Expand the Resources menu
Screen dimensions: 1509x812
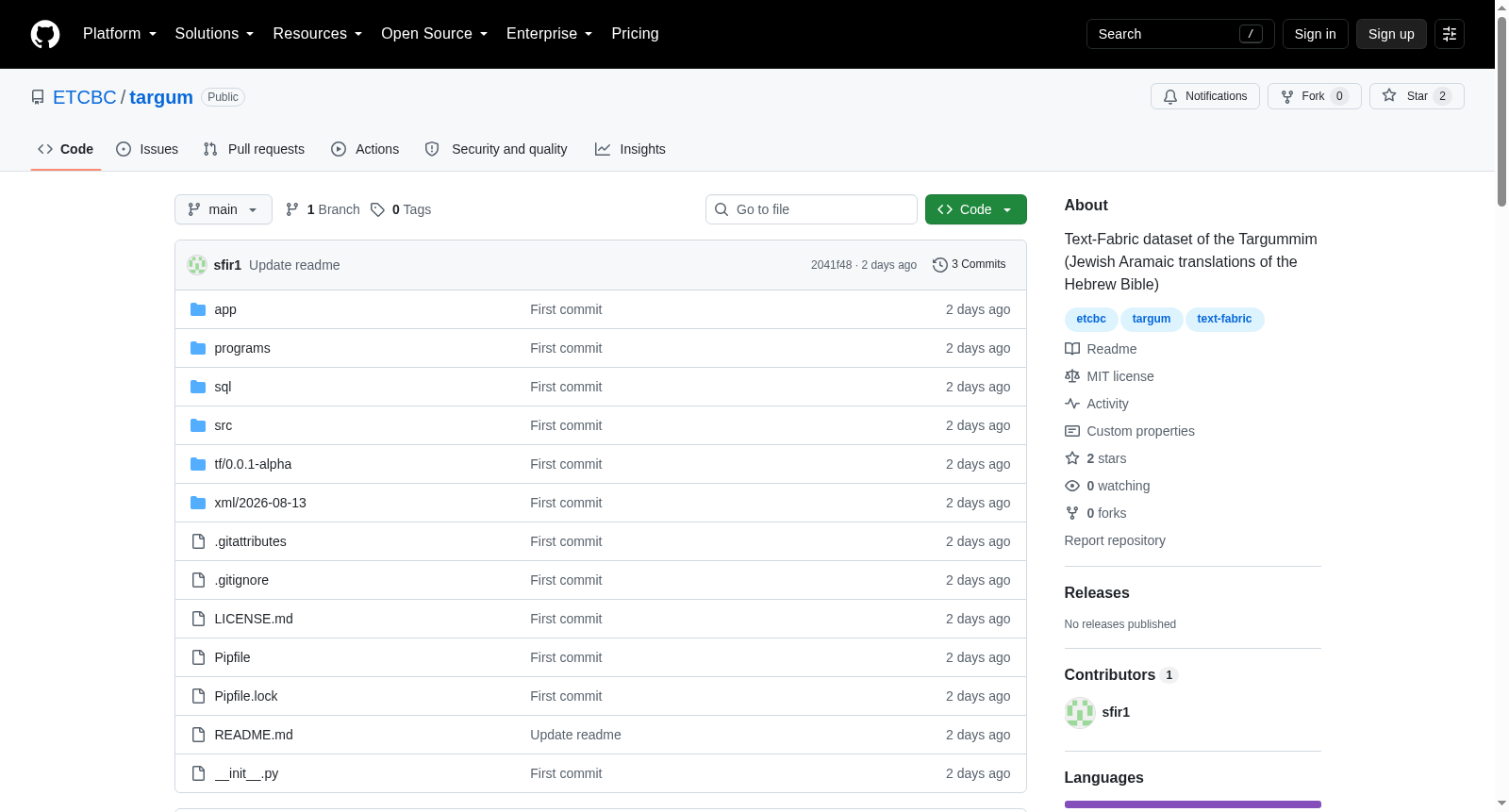pos(318,34)
